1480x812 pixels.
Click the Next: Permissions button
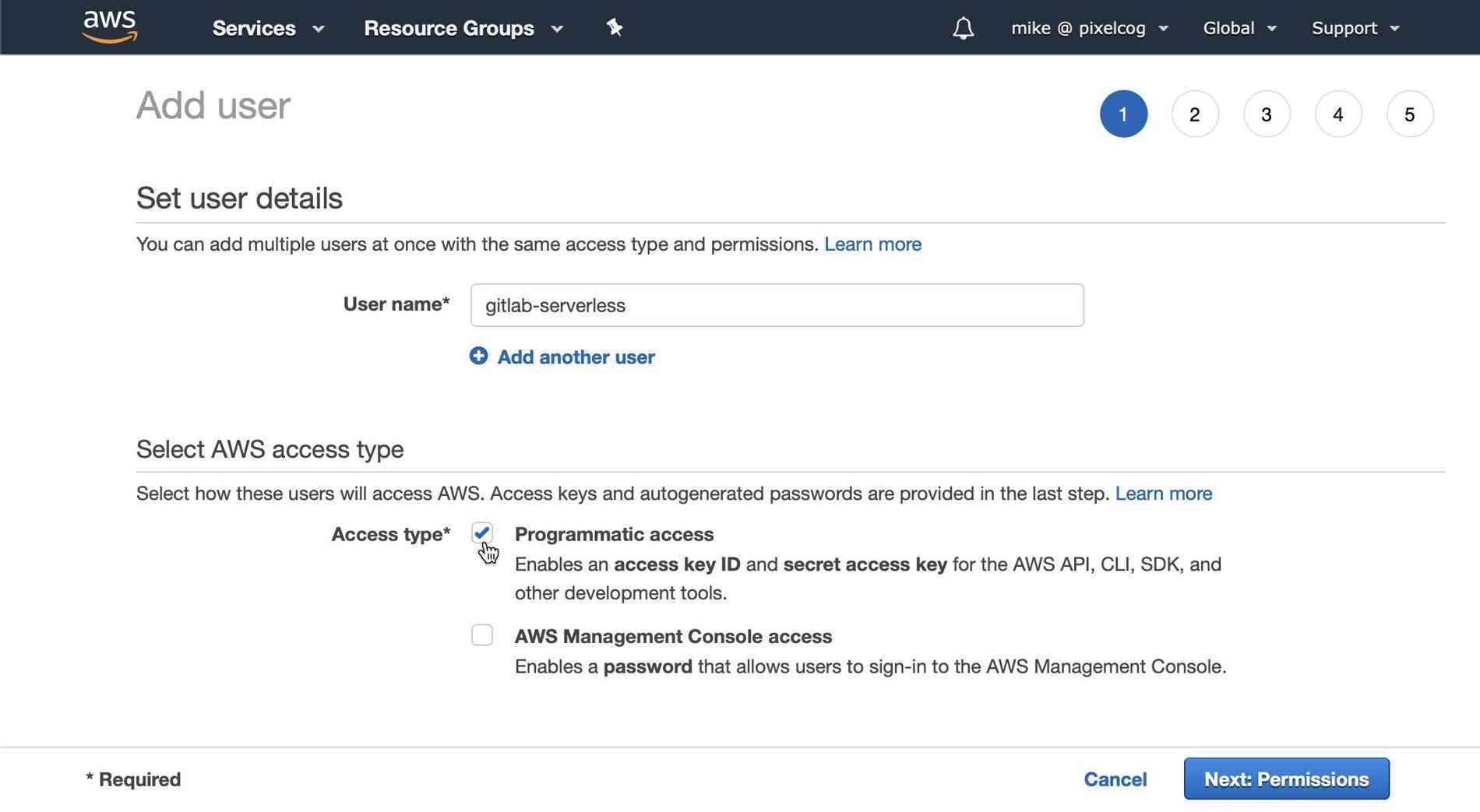point(1286,779)
